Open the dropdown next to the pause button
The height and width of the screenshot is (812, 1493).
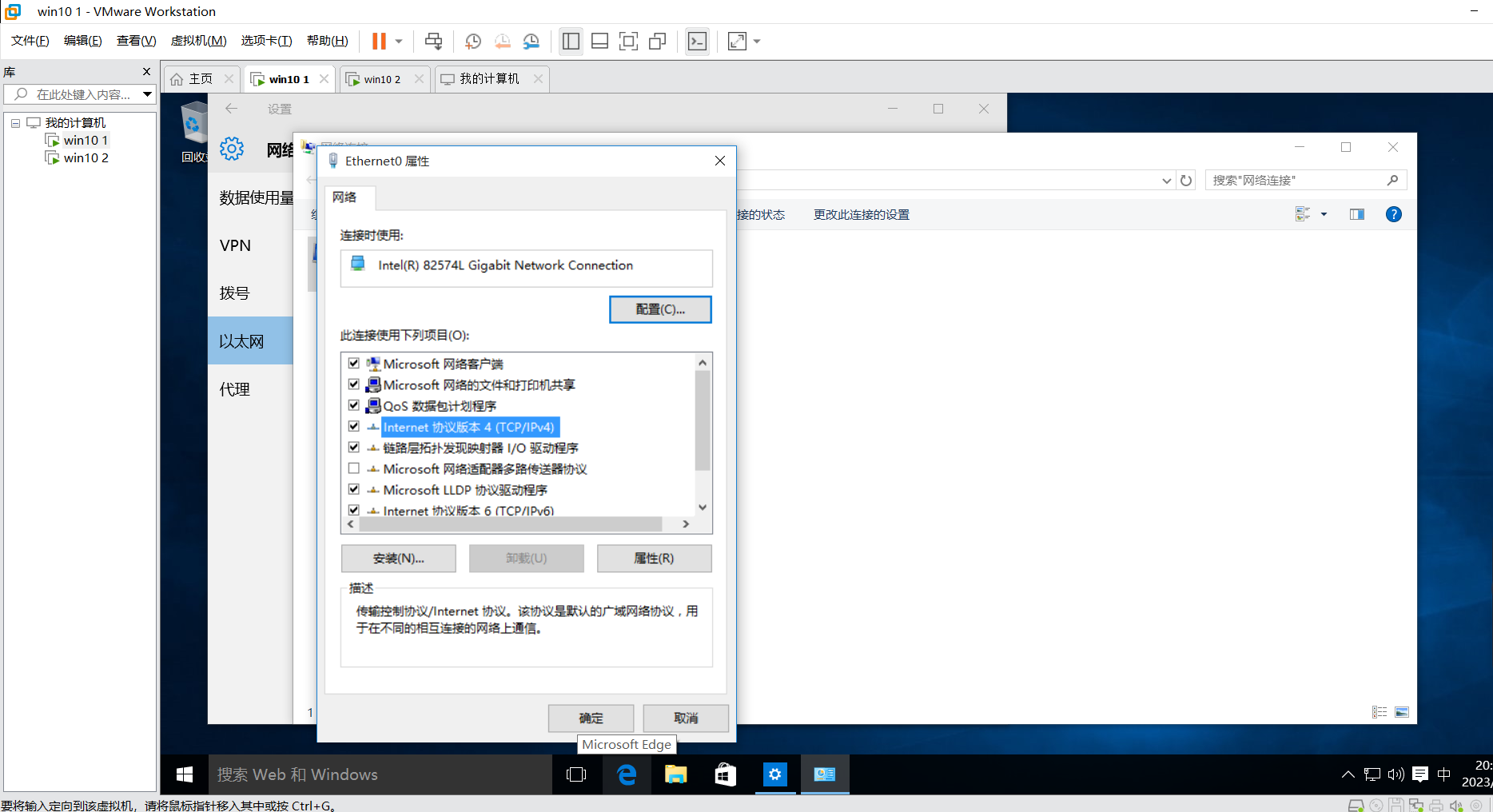(x=399, y=41)
